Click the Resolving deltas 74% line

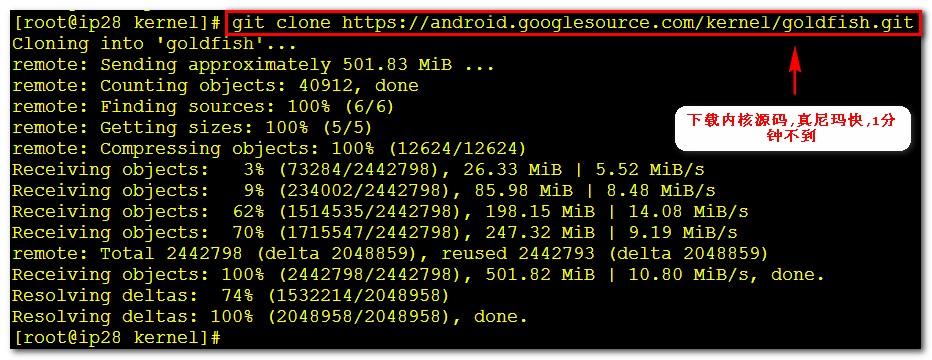[x=231, y=296]
